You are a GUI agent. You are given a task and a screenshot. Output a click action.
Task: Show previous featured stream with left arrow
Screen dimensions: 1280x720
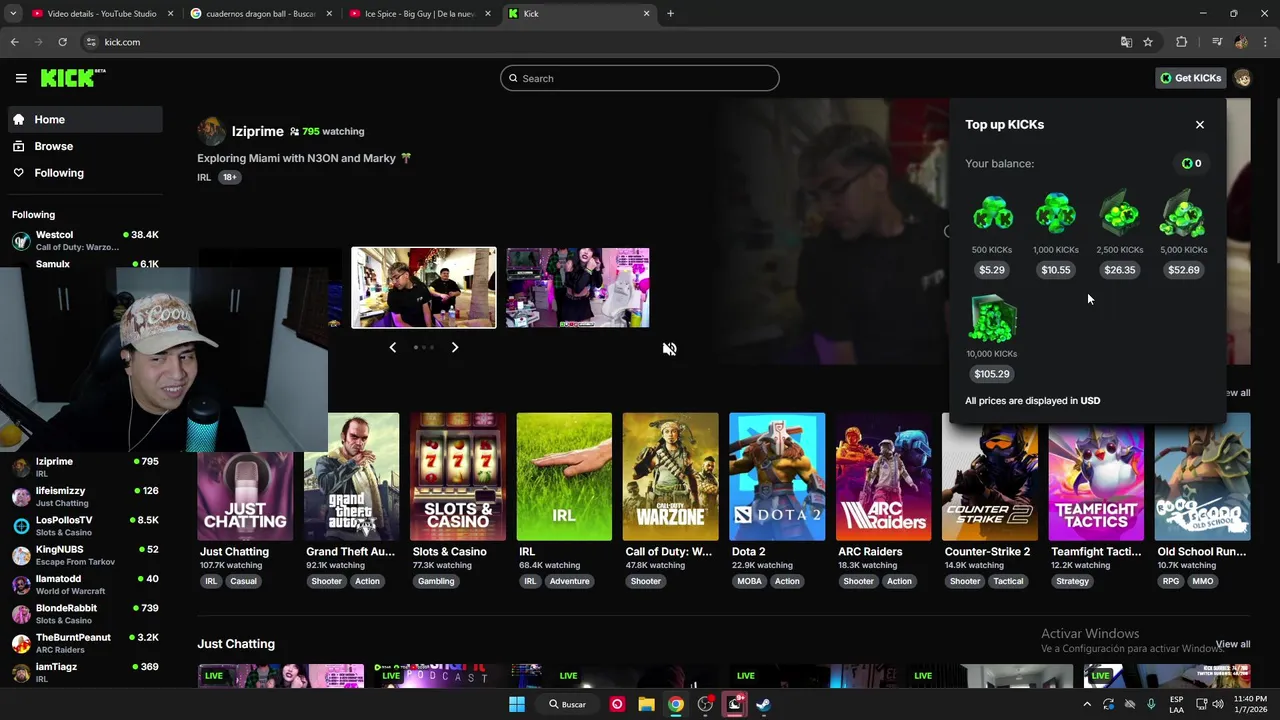(392, 347)
